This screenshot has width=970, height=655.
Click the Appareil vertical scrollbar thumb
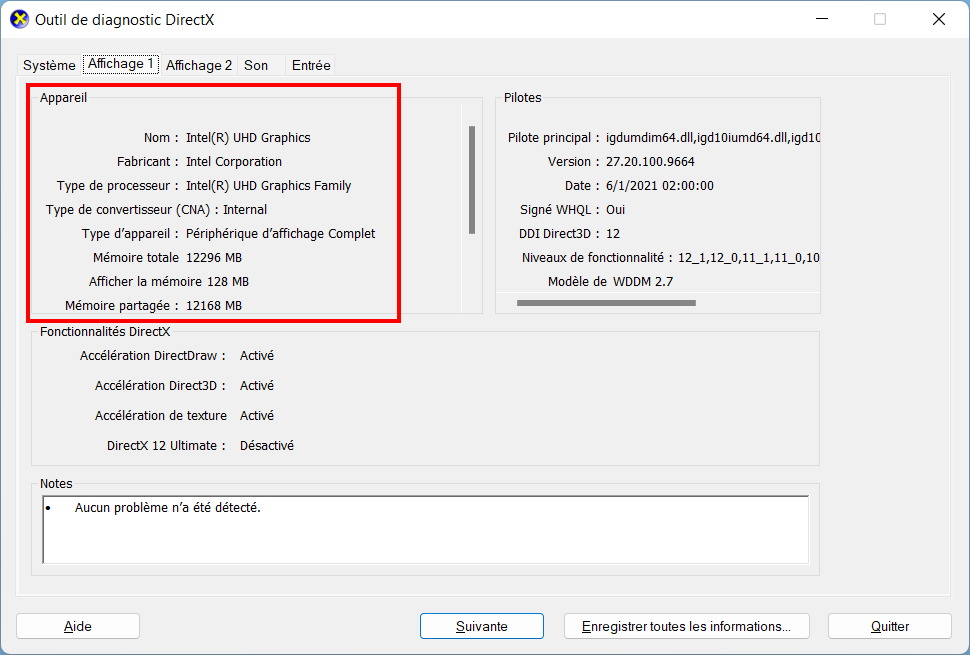pos(472,180)
